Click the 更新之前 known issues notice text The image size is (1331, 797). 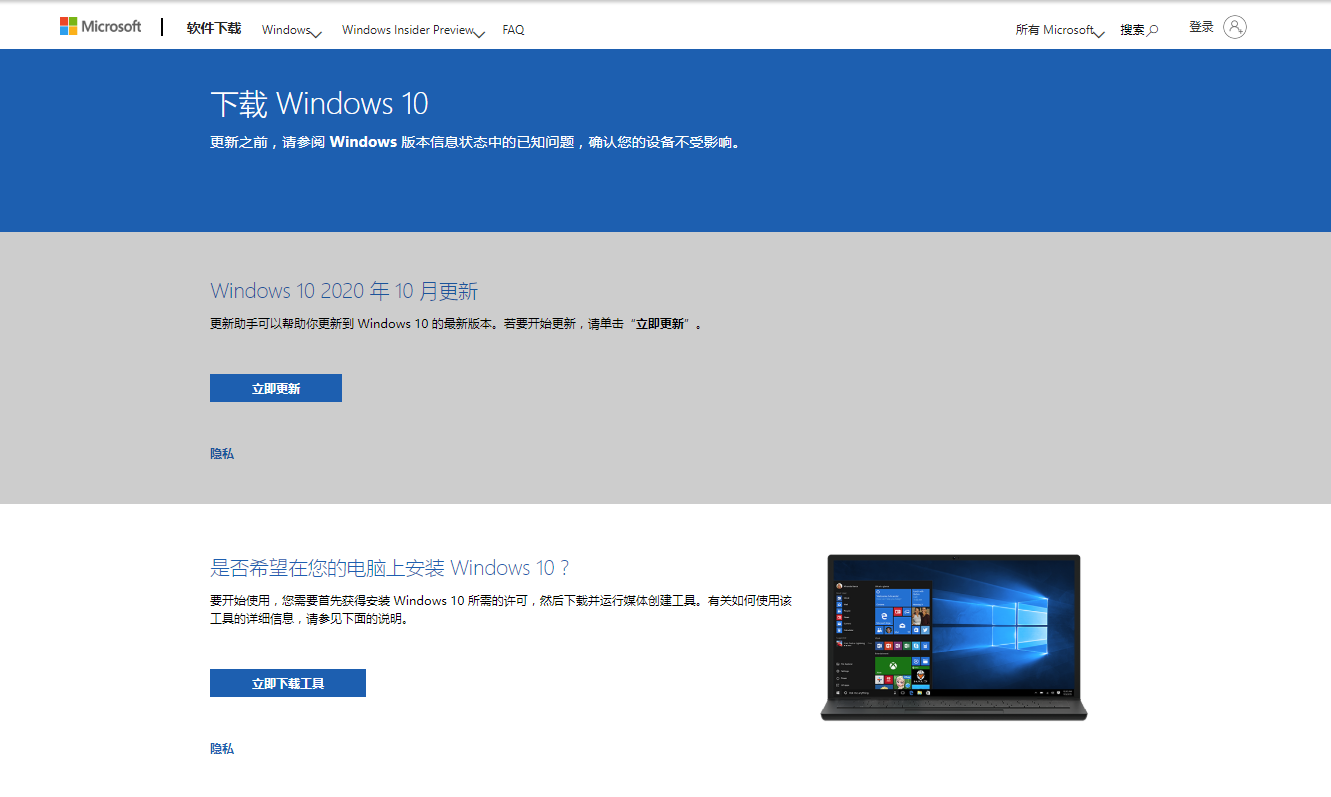point(477,142)
